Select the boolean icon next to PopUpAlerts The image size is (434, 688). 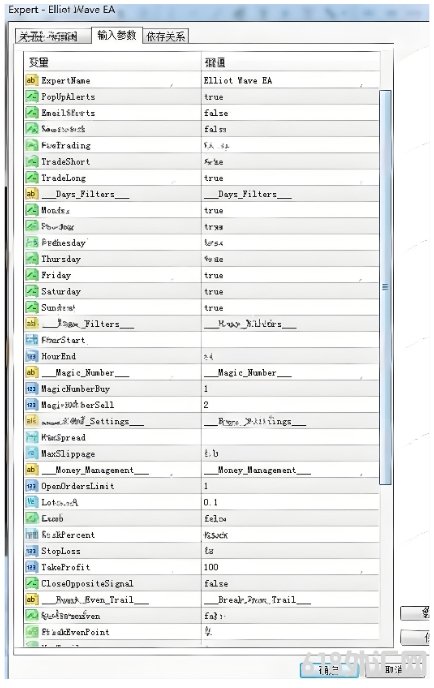click(x=32, y=97)
